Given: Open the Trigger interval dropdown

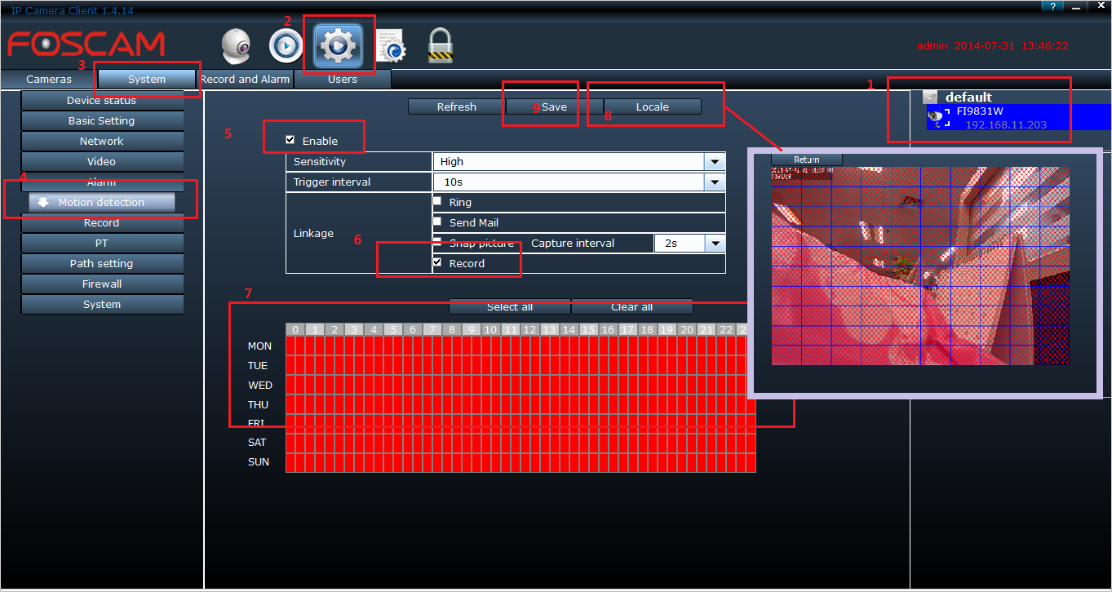Looking at the screenshot, I should click(714, 182).
